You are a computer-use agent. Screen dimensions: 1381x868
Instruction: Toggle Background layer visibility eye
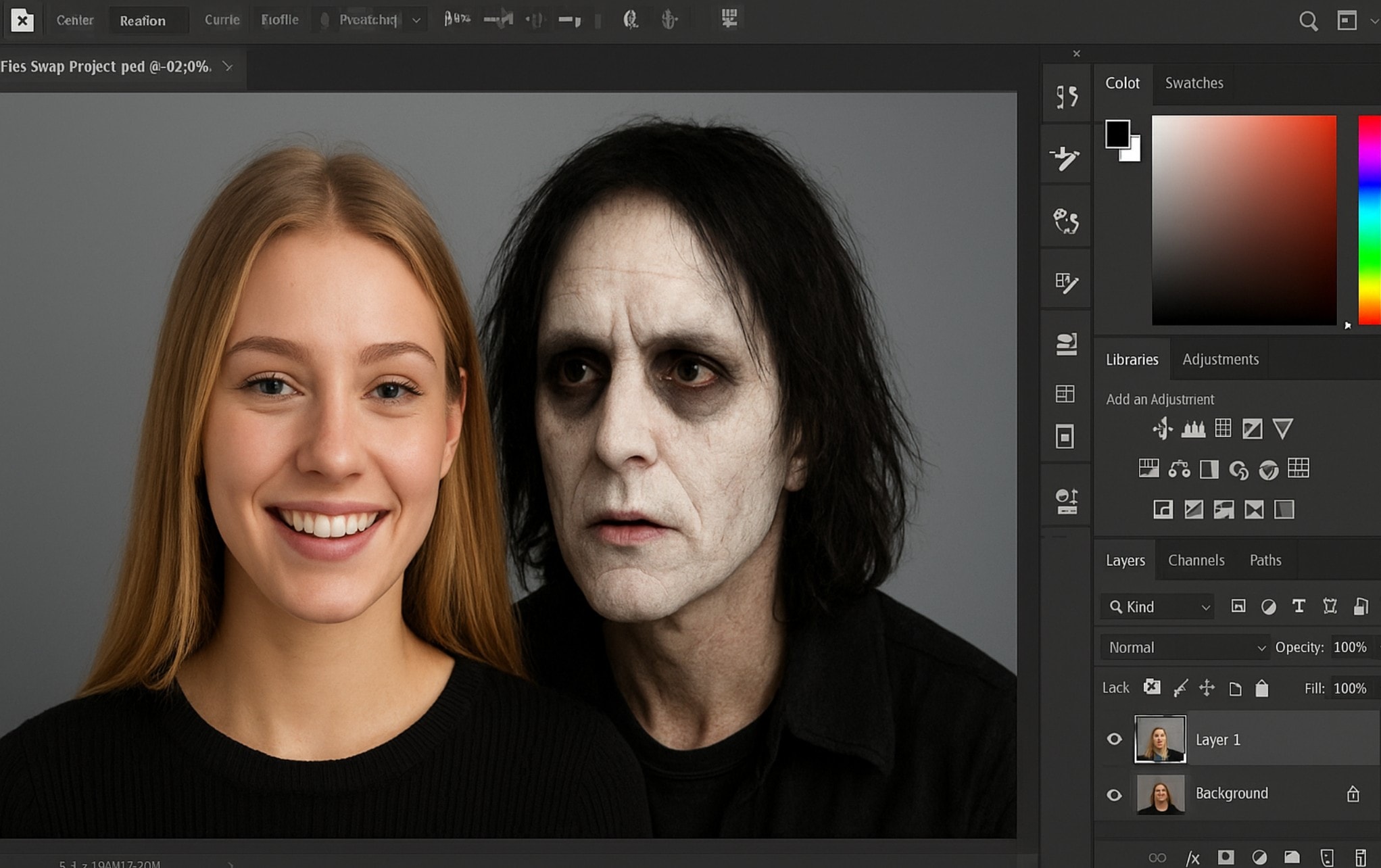click(1115, 794)
